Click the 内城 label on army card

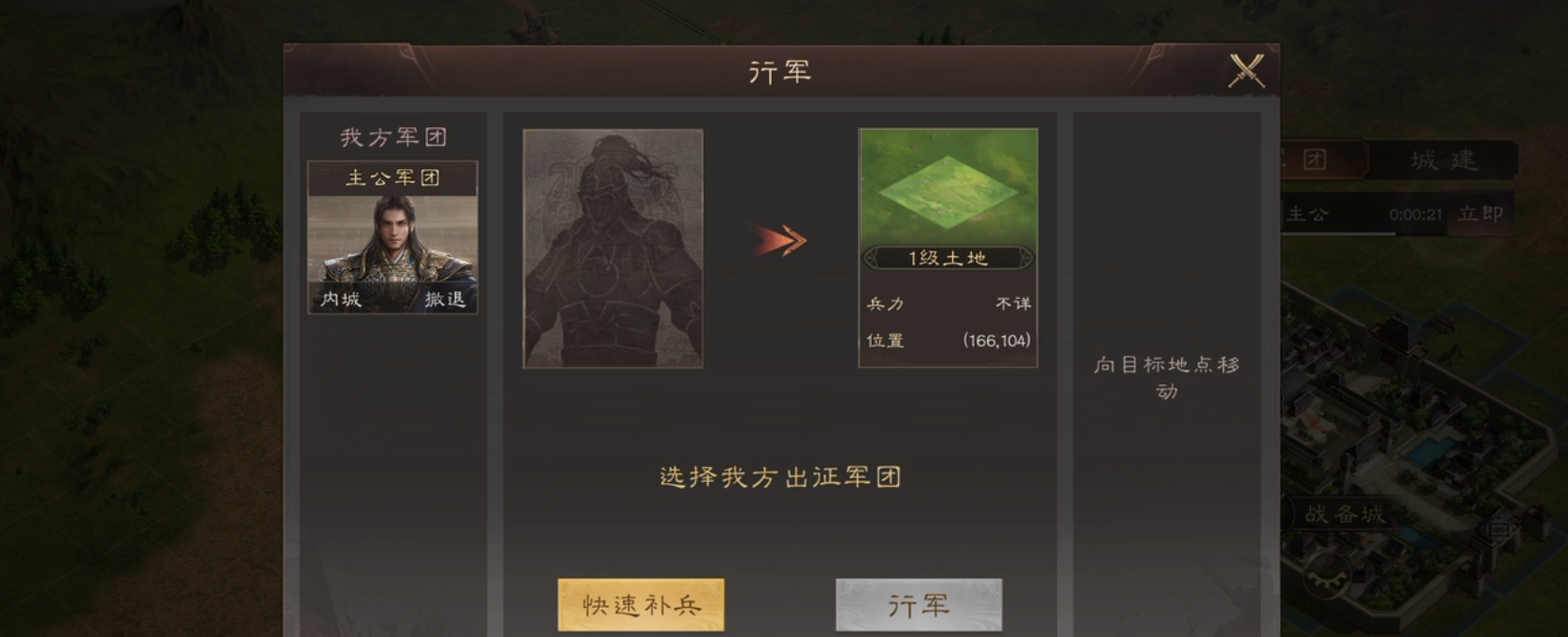(340, 299)
